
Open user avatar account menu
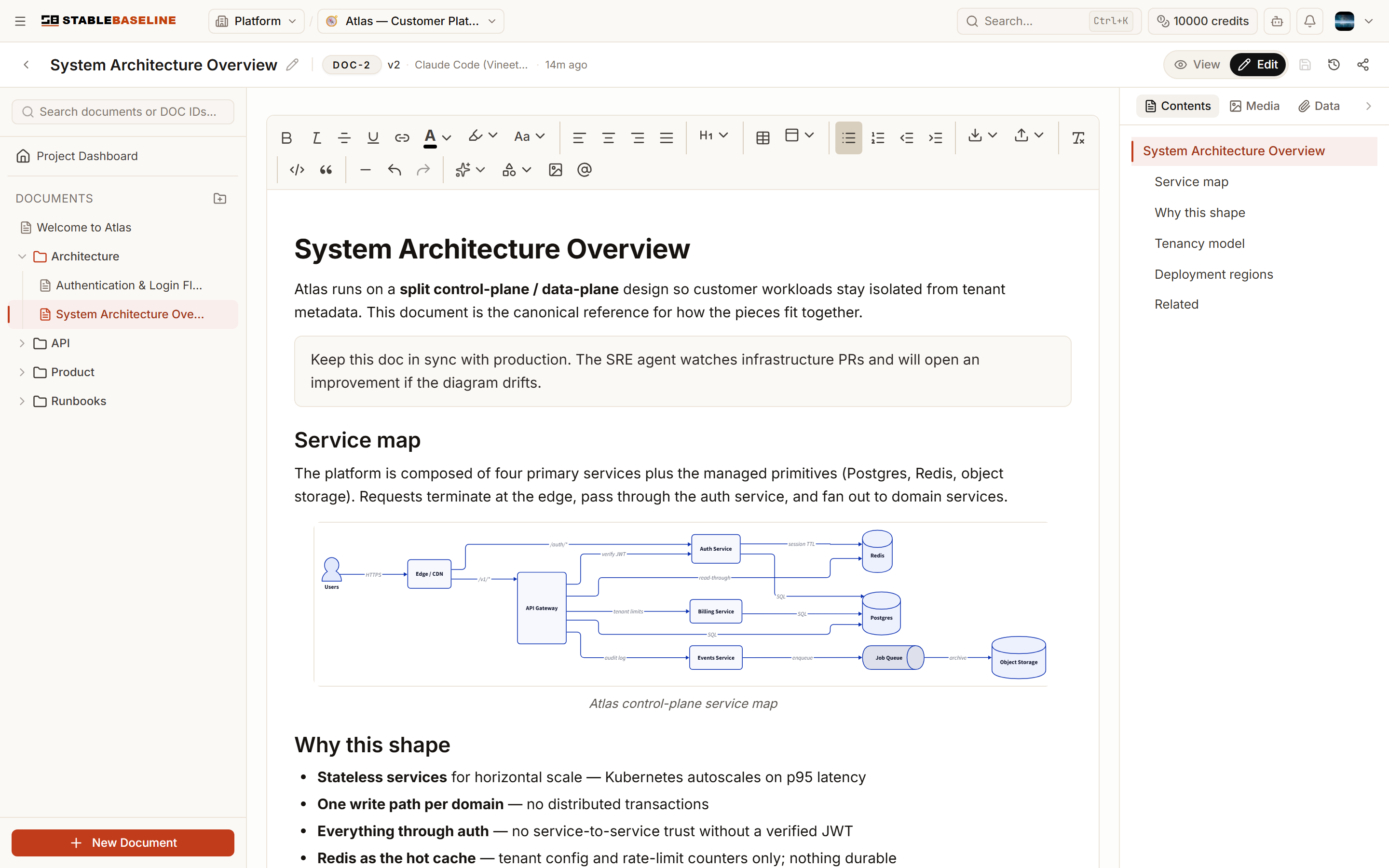1353,21
